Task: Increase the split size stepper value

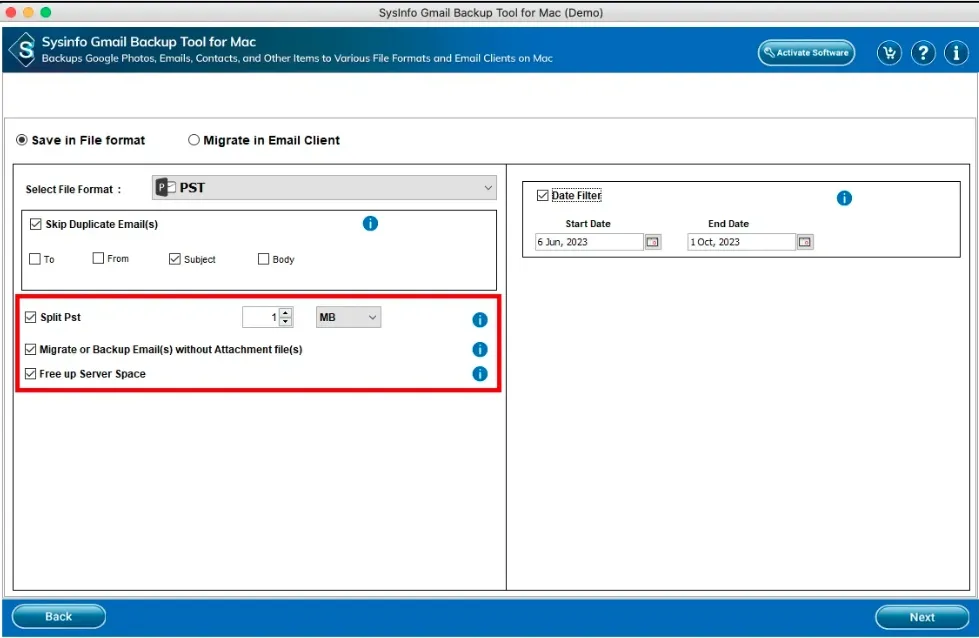Action: (286, 313)
